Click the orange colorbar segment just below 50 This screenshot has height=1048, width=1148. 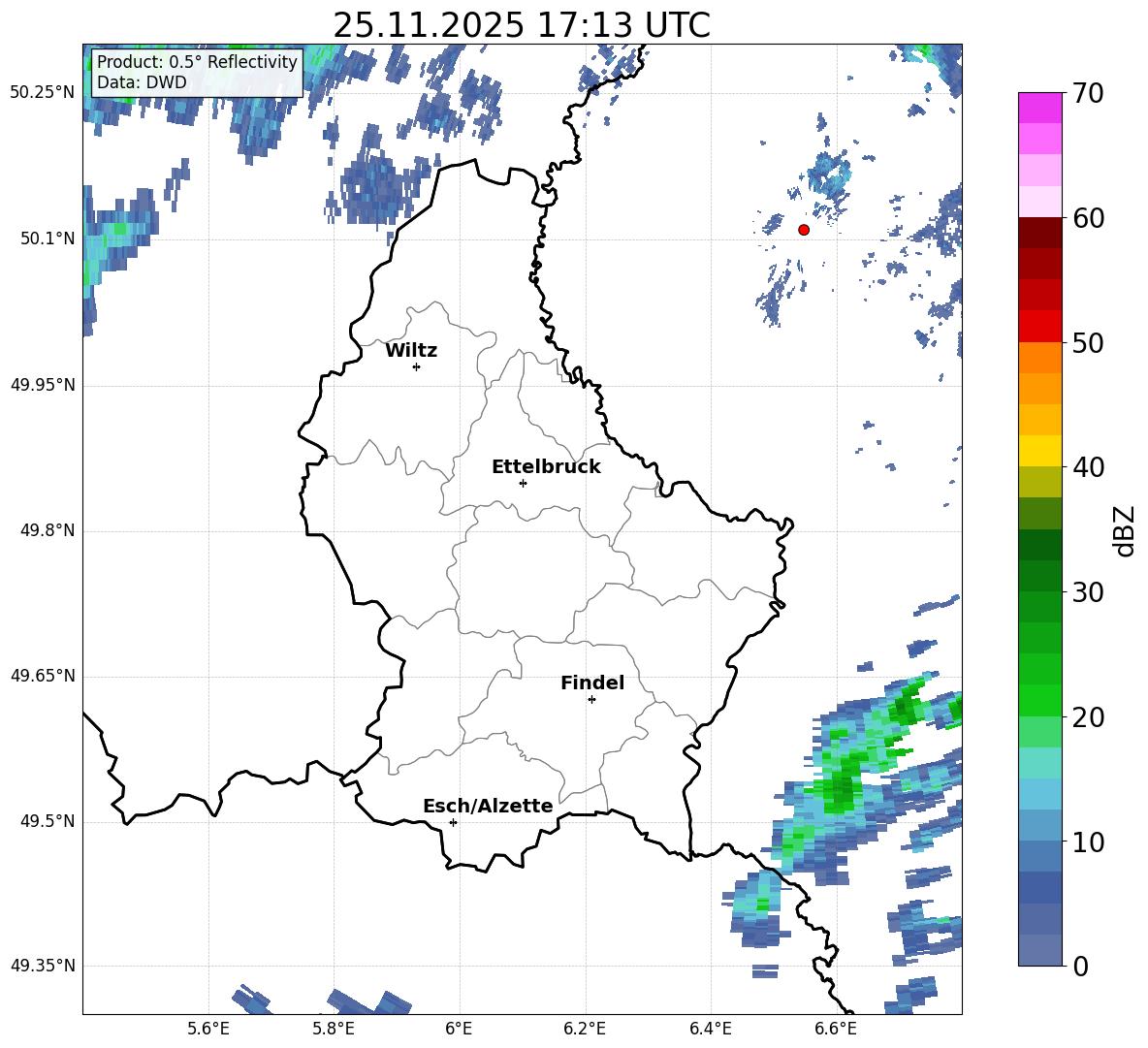[1039, 358]
